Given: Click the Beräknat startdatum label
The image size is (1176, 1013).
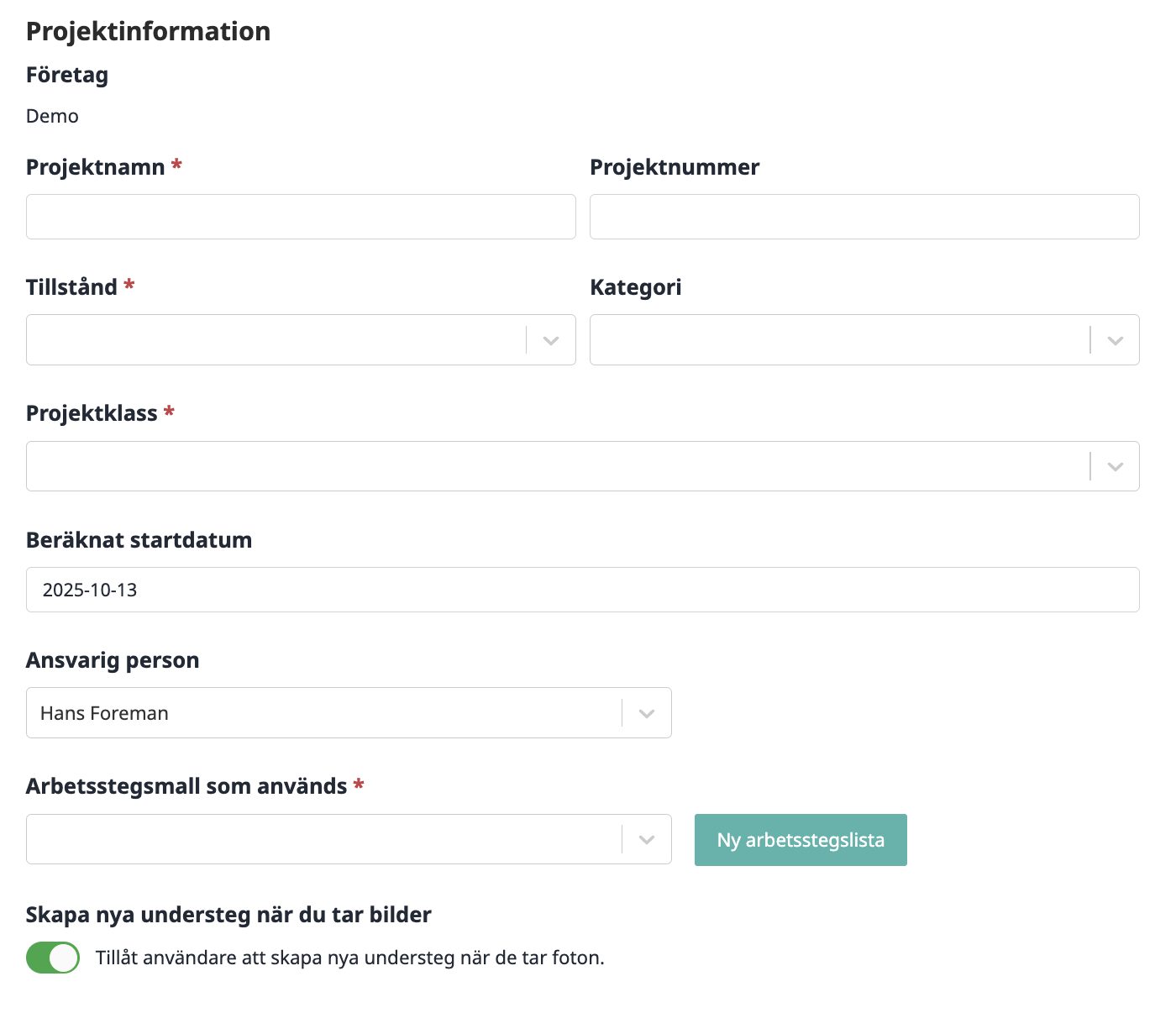Looking at the screenshot, I should point(139,540).
